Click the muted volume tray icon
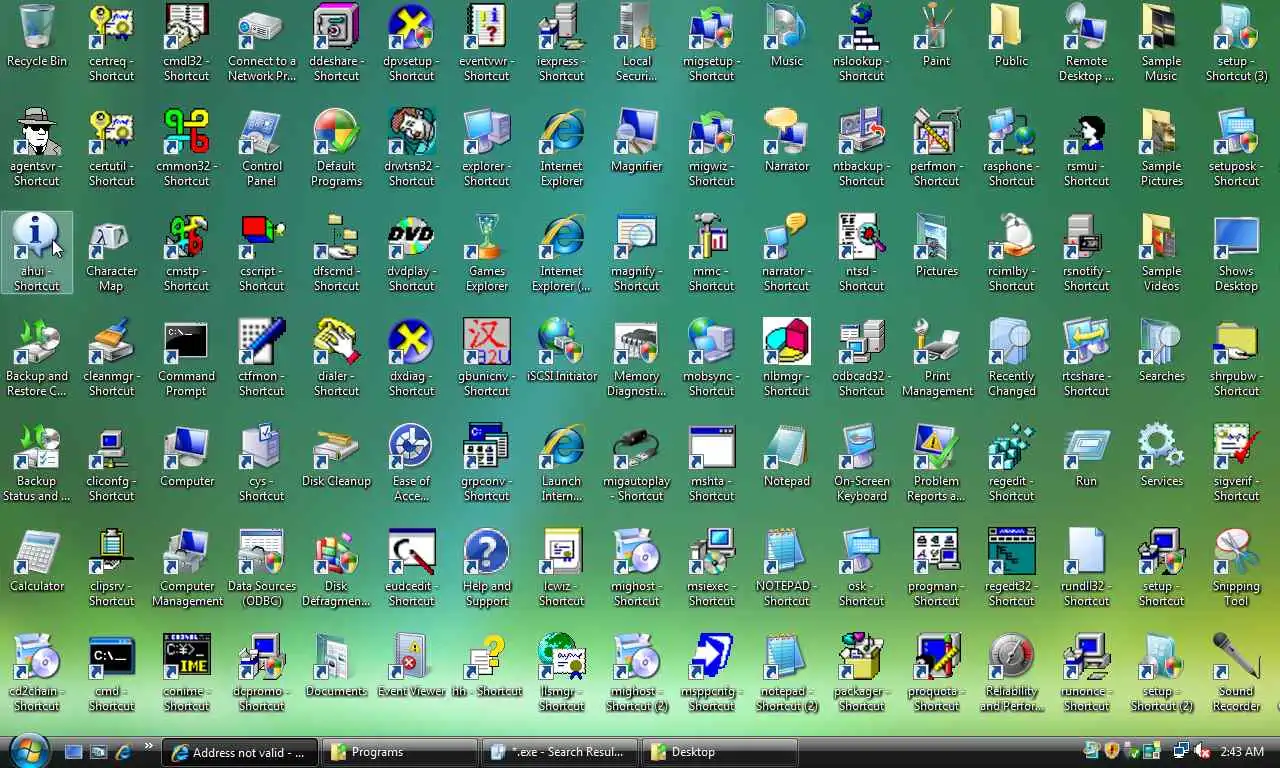The width and height of the screenshot is (1280, 768). coord(1203,751)
